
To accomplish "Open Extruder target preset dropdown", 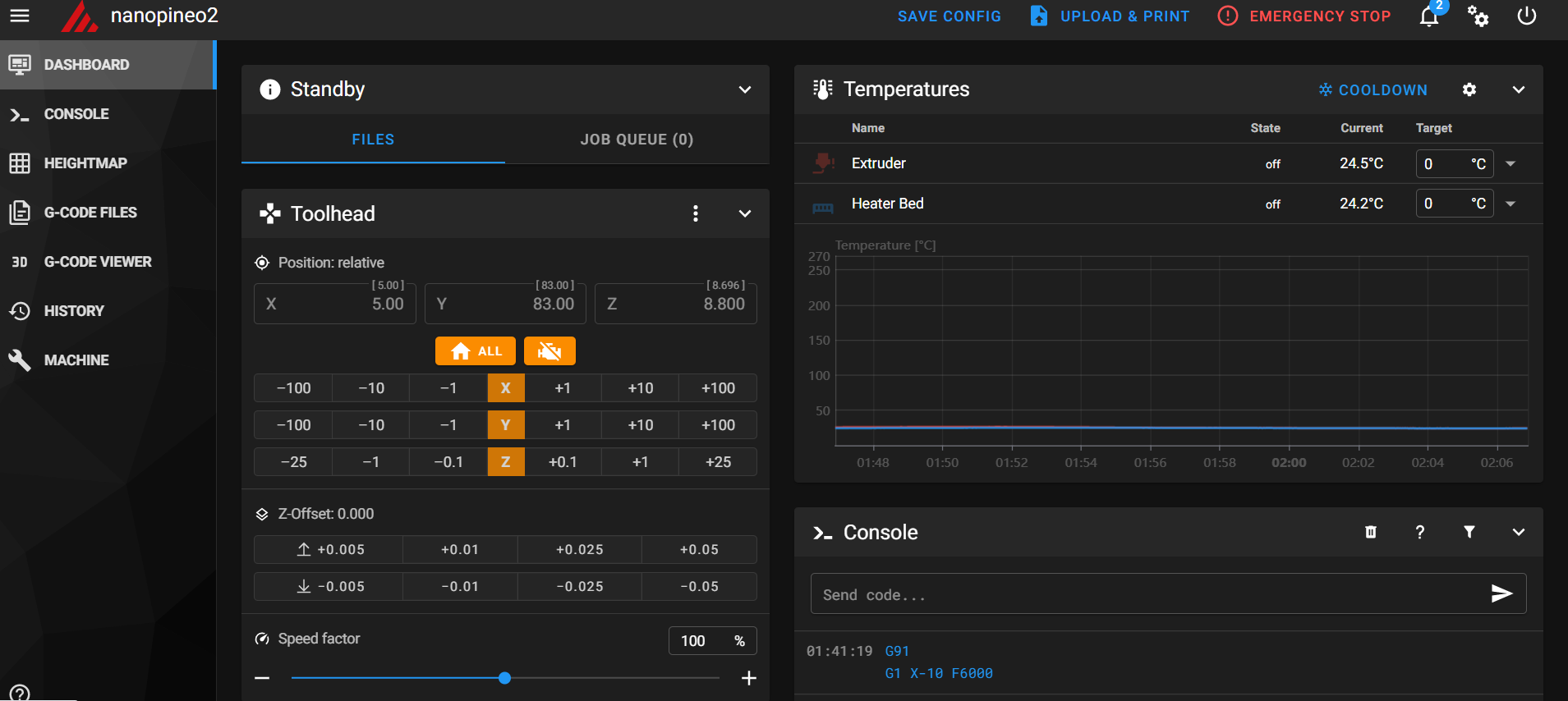I will (x=1511, y=163).
